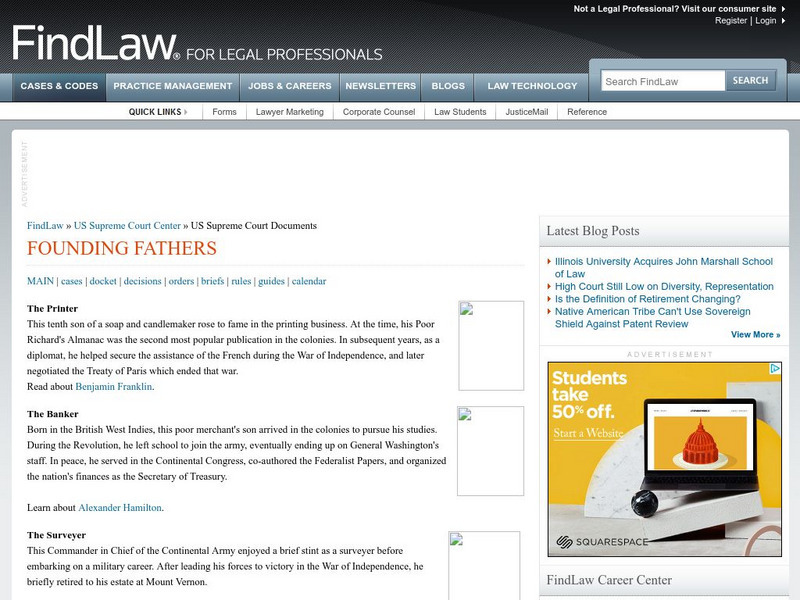The image size is (800, 600).
Task: Click the arrow next to Login
Action: click(783, 20)
